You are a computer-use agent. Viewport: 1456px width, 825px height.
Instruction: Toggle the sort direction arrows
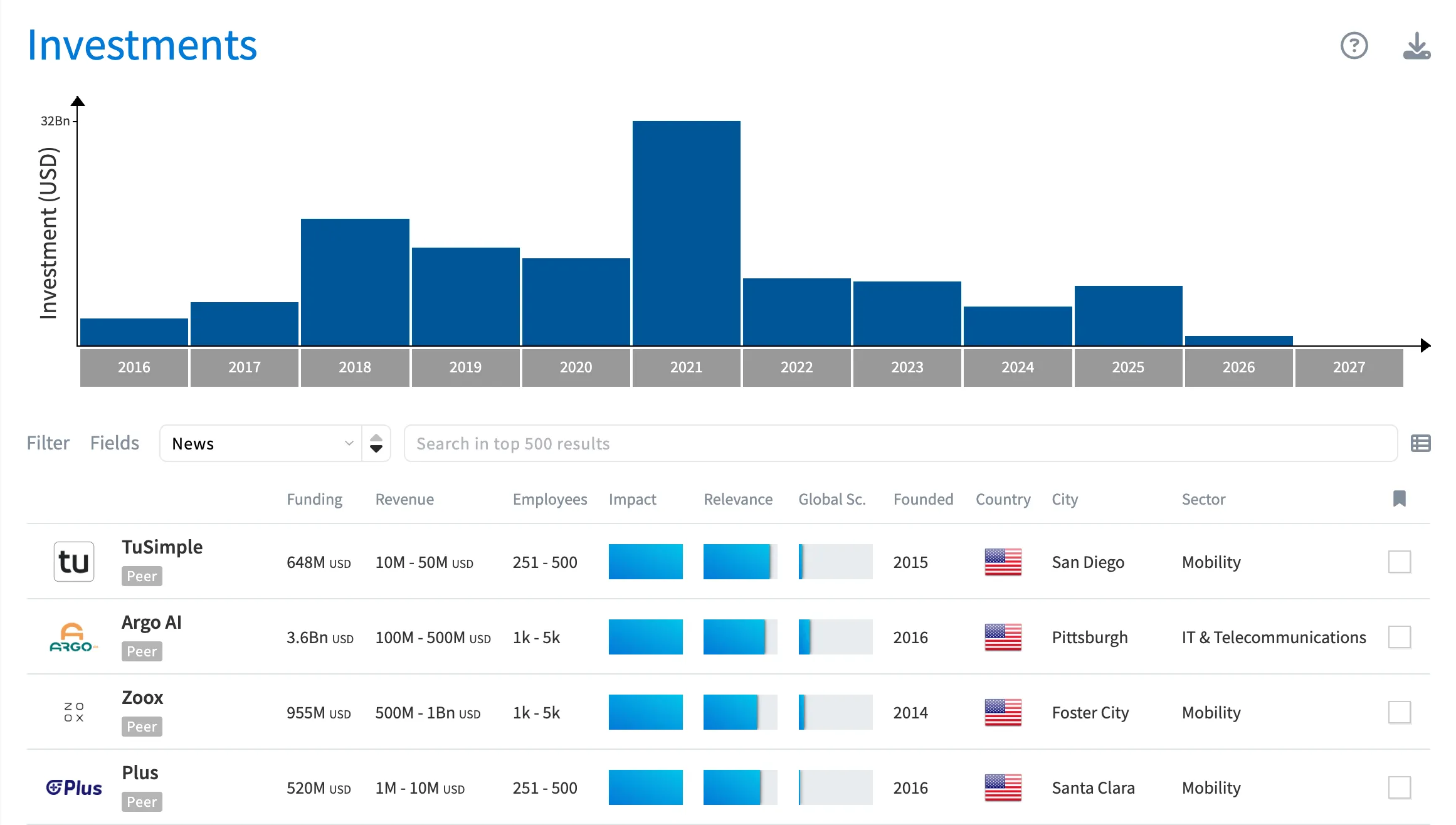376,443
